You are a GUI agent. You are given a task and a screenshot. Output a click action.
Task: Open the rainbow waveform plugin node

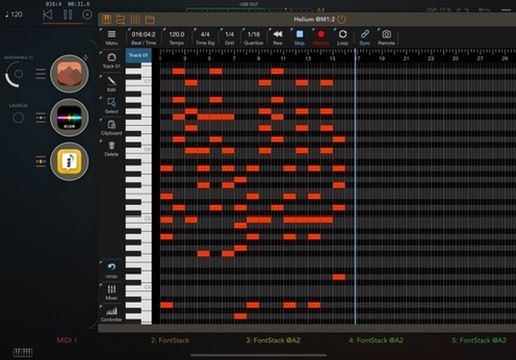tap(69, 117)
